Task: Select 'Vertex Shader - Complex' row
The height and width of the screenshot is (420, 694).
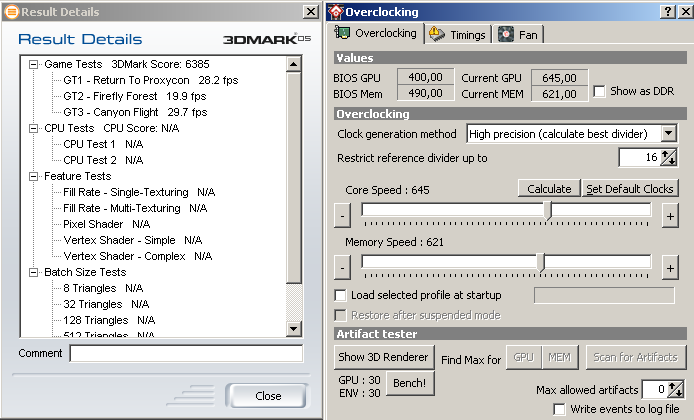Action: pos(138,256)
